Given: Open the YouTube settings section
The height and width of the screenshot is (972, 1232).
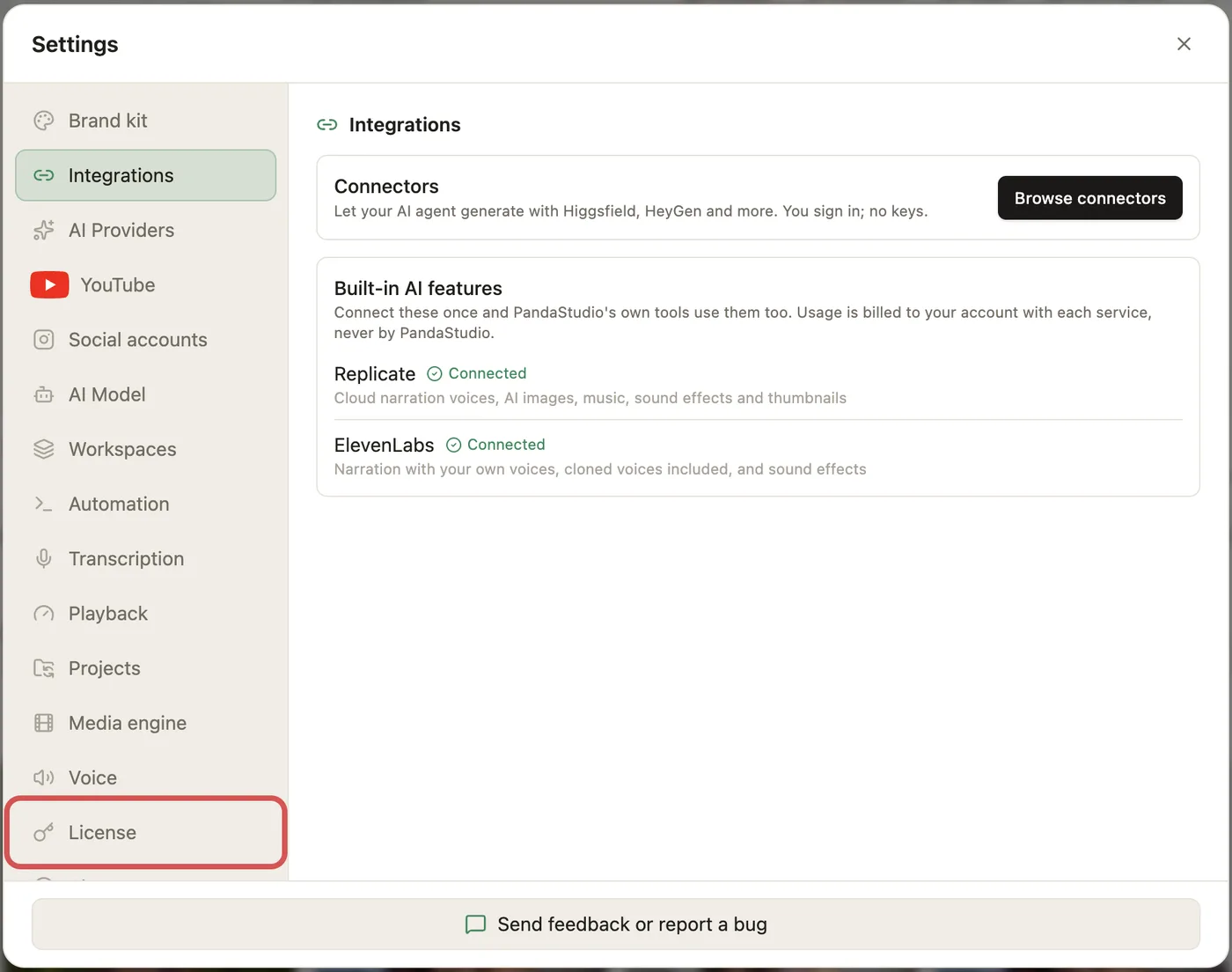Looking at the screenshot, I should click(x=145, y=284).
